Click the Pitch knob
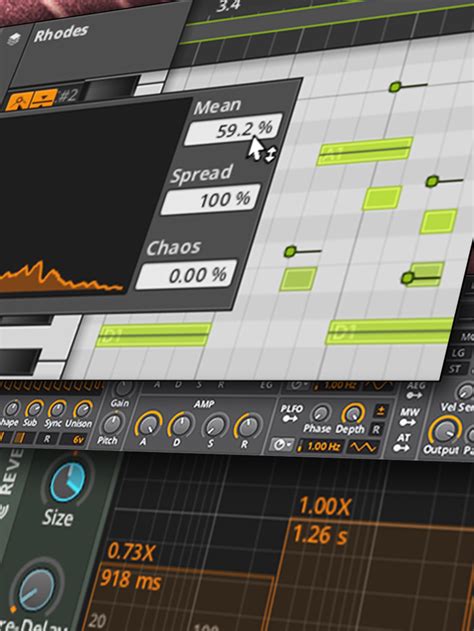 click(x=111, y=425)
